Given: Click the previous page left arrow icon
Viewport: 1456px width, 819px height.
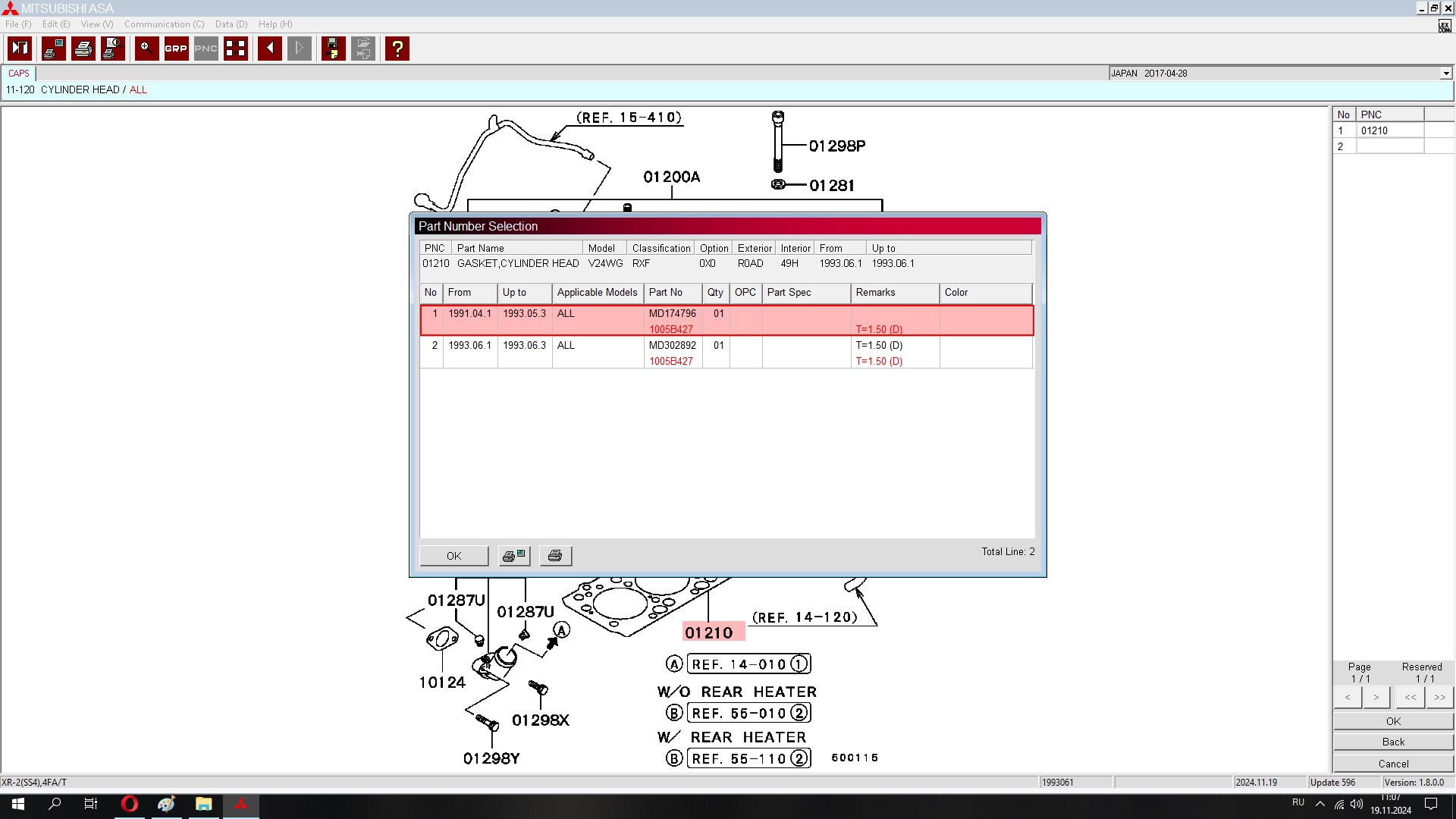Looking at the screenshot, I should (x=269, y=49).
